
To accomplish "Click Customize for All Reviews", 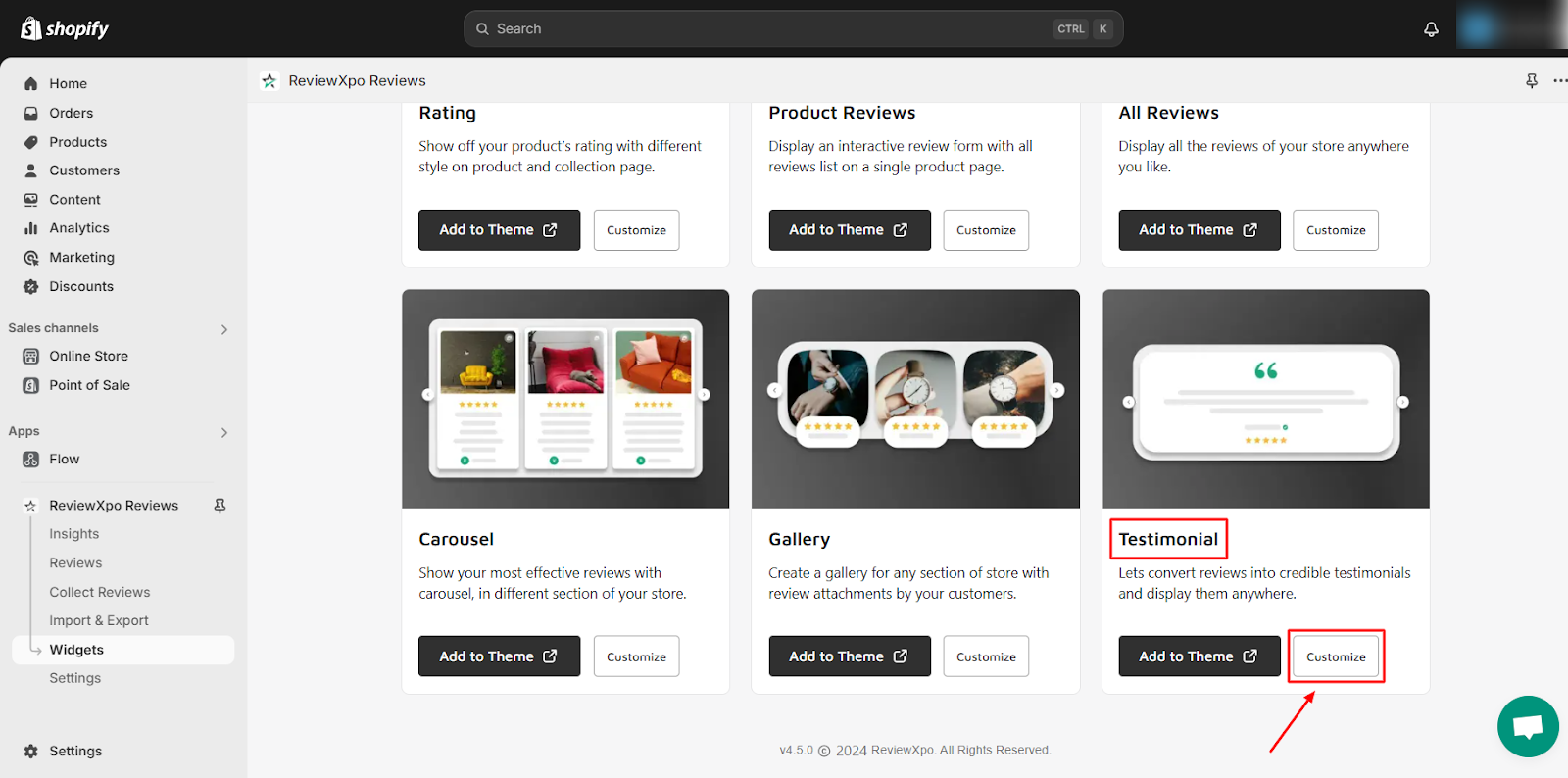I will point(1336,230).
